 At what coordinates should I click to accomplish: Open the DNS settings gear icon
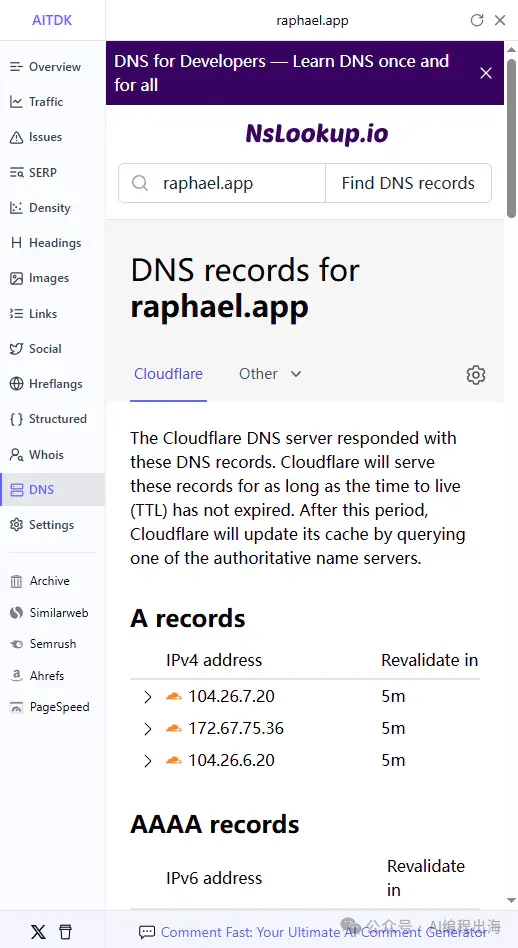coord(476,375)
